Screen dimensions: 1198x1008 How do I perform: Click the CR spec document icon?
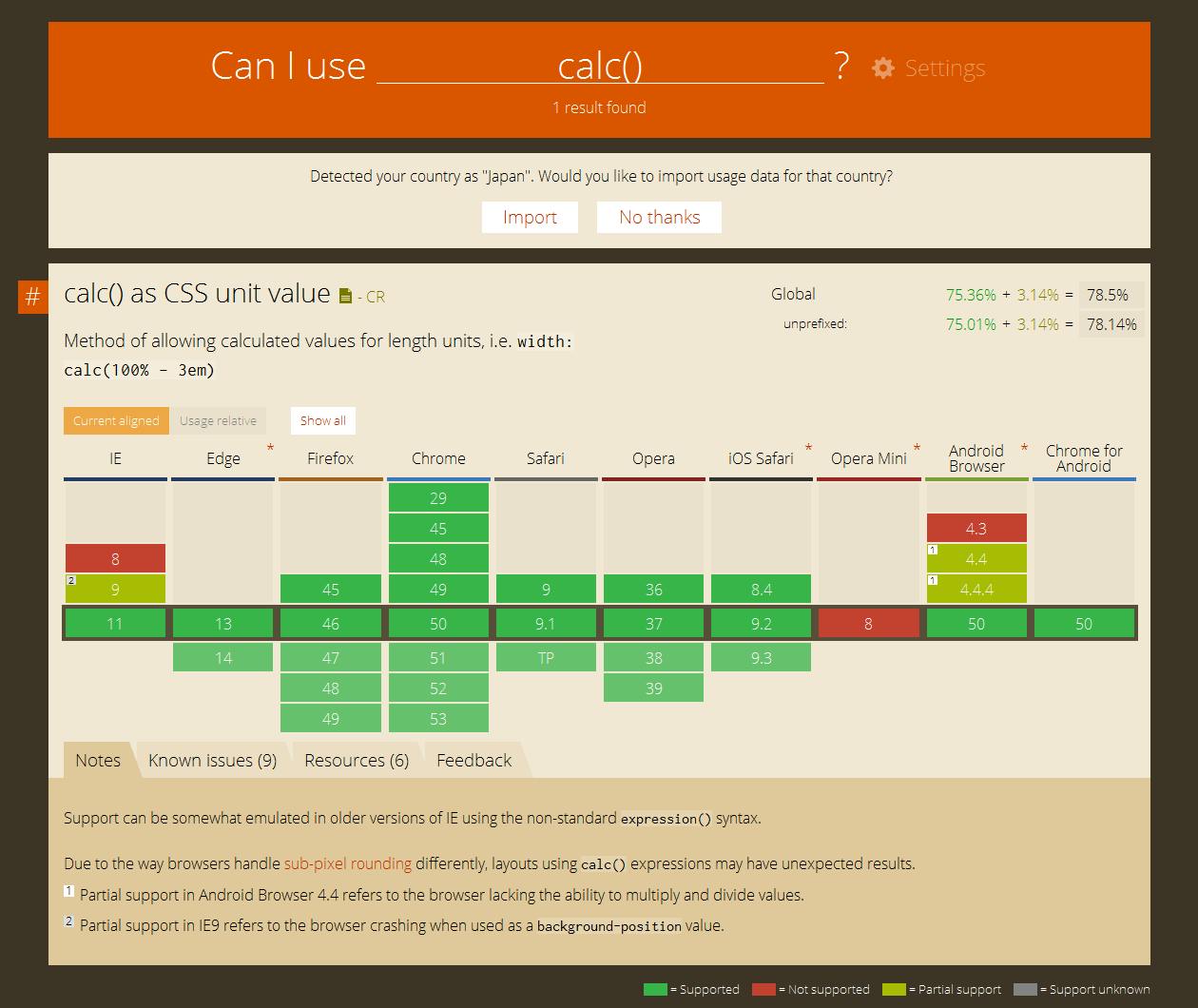coord(345,297)
